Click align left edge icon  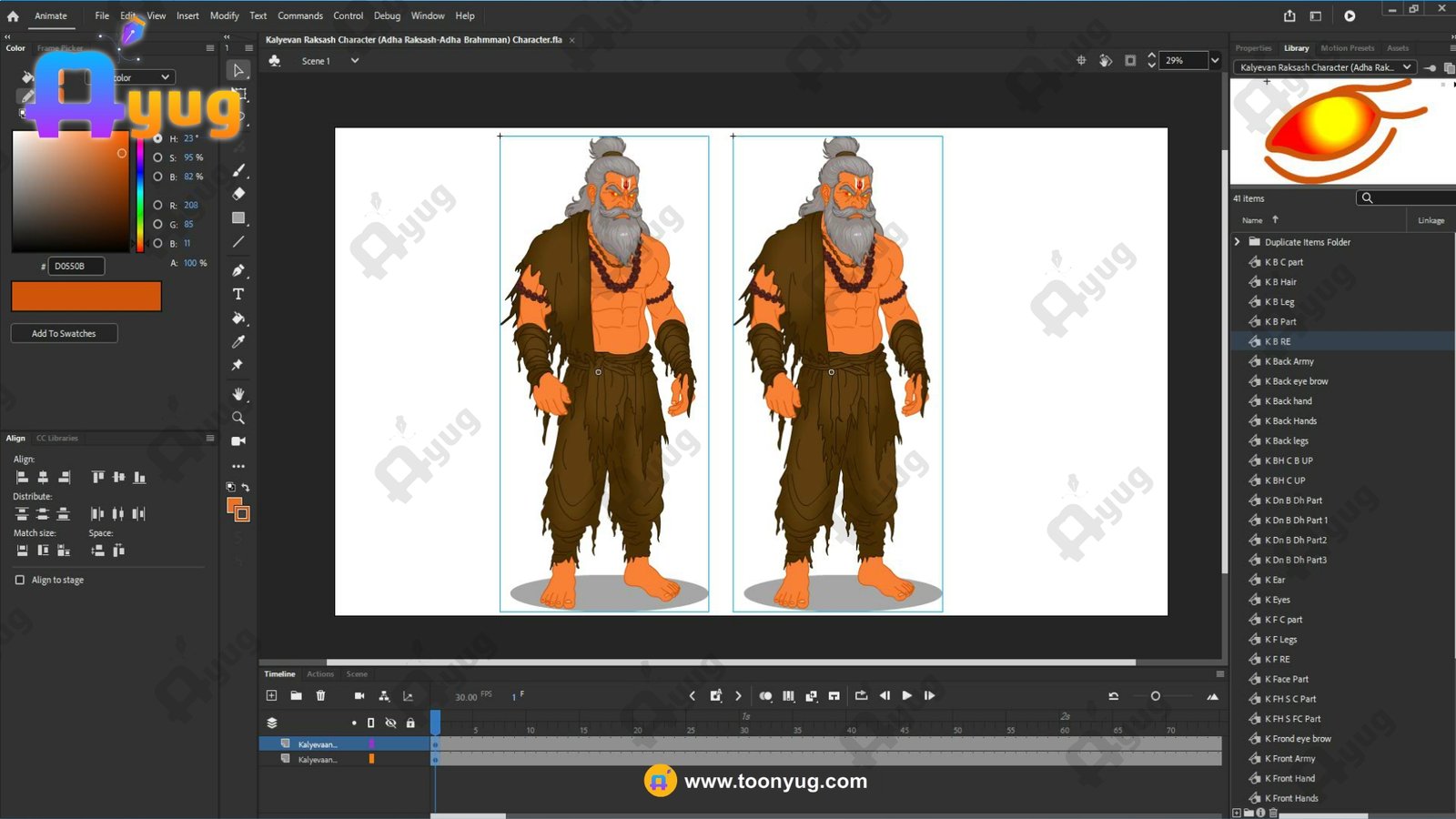click(22, 477)
